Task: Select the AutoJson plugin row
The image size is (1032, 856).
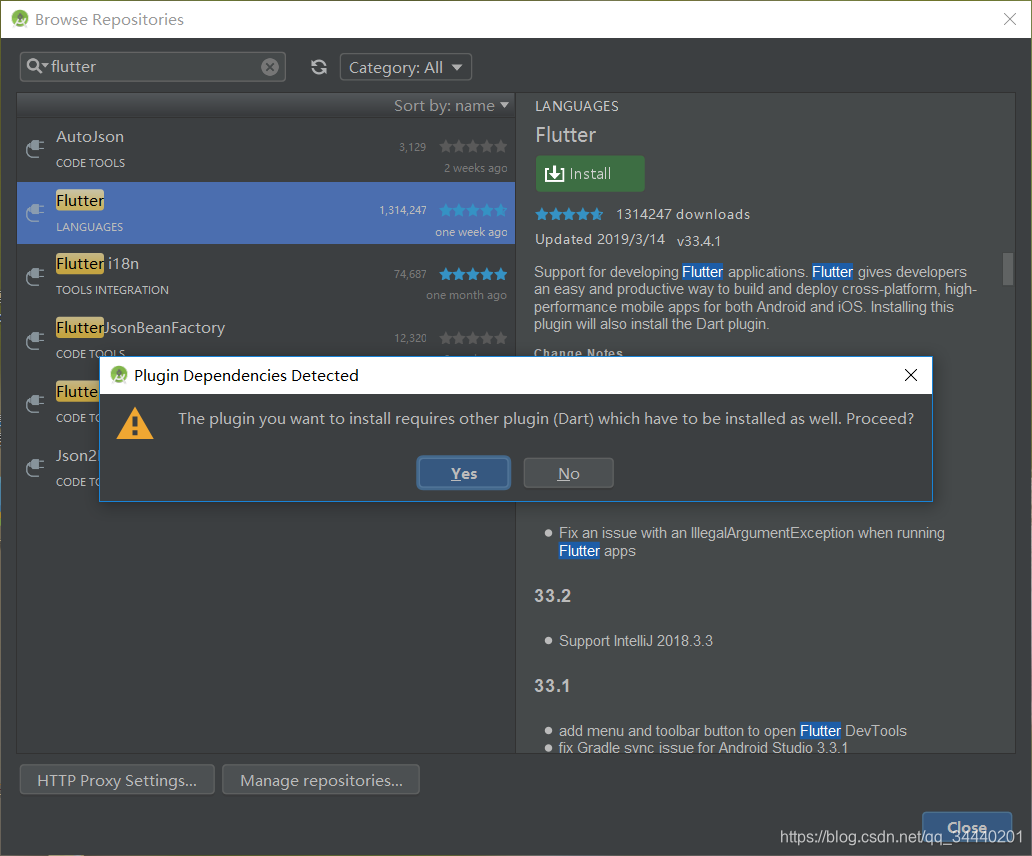Action: [x=266, y=150]
